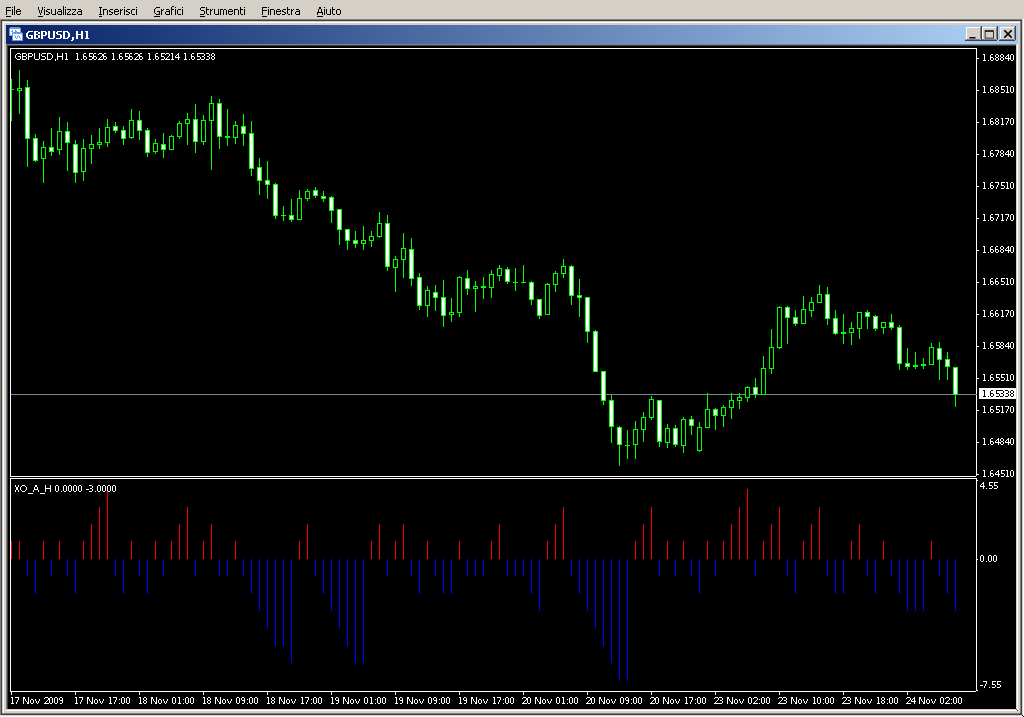1024x717 pixels.
Task: Open the Strumenti menu
Action: (x=222, y=11)
